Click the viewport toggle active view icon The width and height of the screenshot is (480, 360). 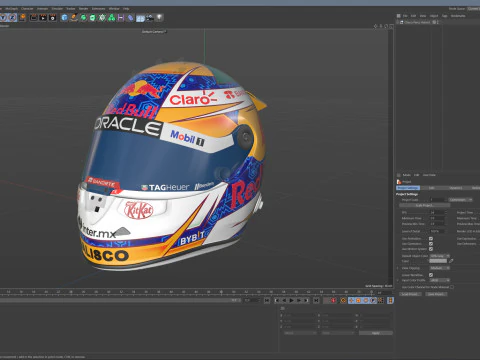pos(391,26)
